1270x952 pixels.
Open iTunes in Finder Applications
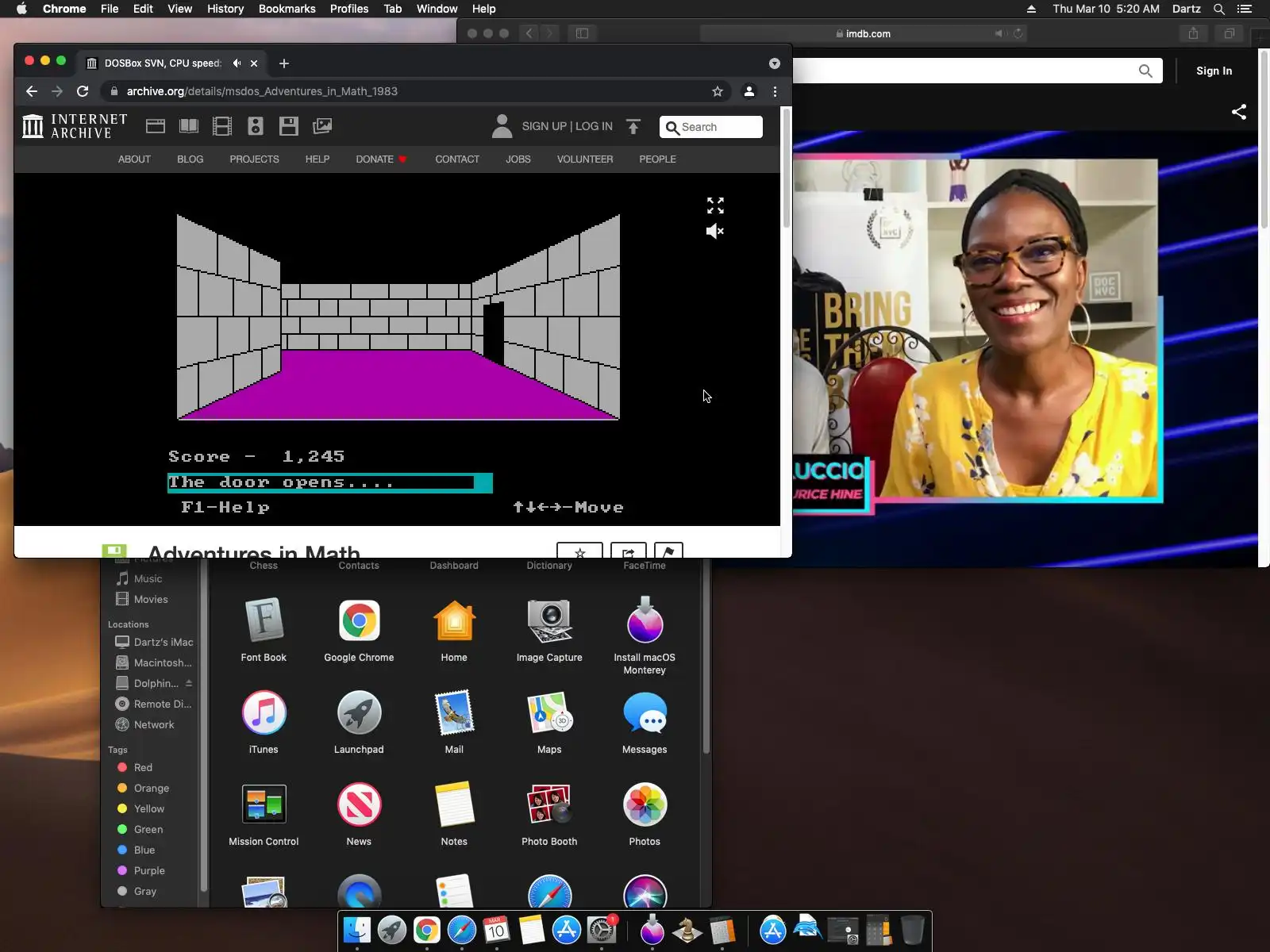tap(264, 722)
